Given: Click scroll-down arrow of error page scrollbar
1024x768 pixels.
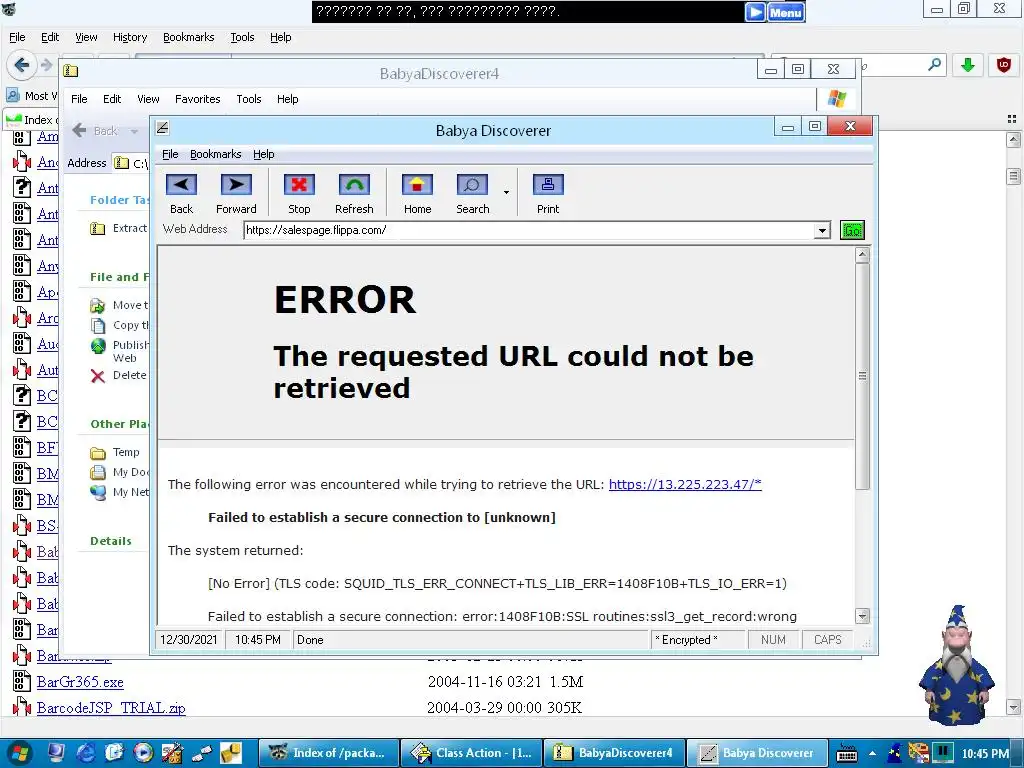Looking at the screenshot, I should pos(862,616).
